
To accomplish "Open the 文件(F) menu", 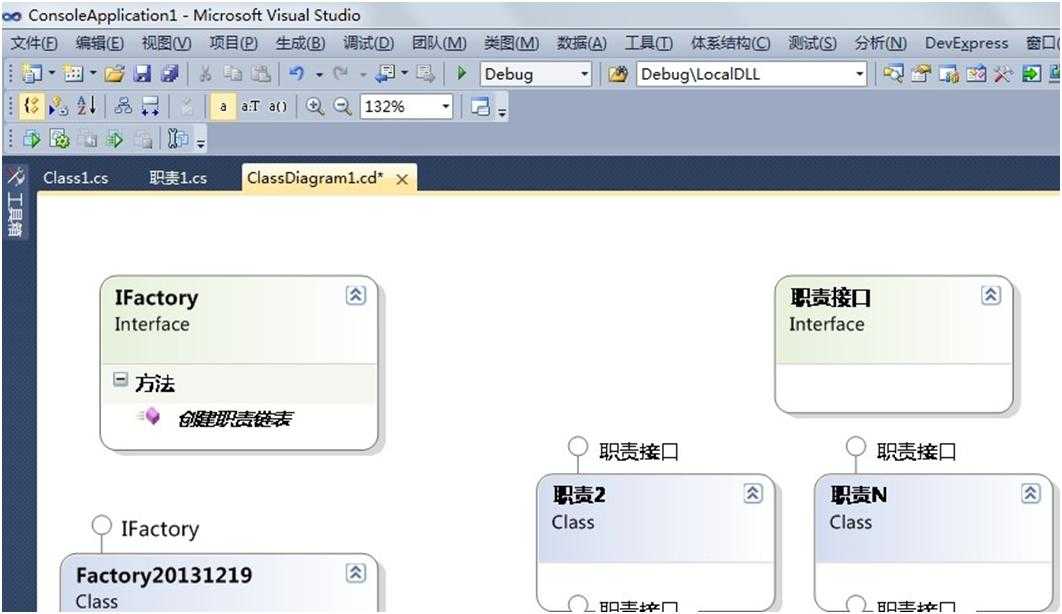I will tap(34, 43).
